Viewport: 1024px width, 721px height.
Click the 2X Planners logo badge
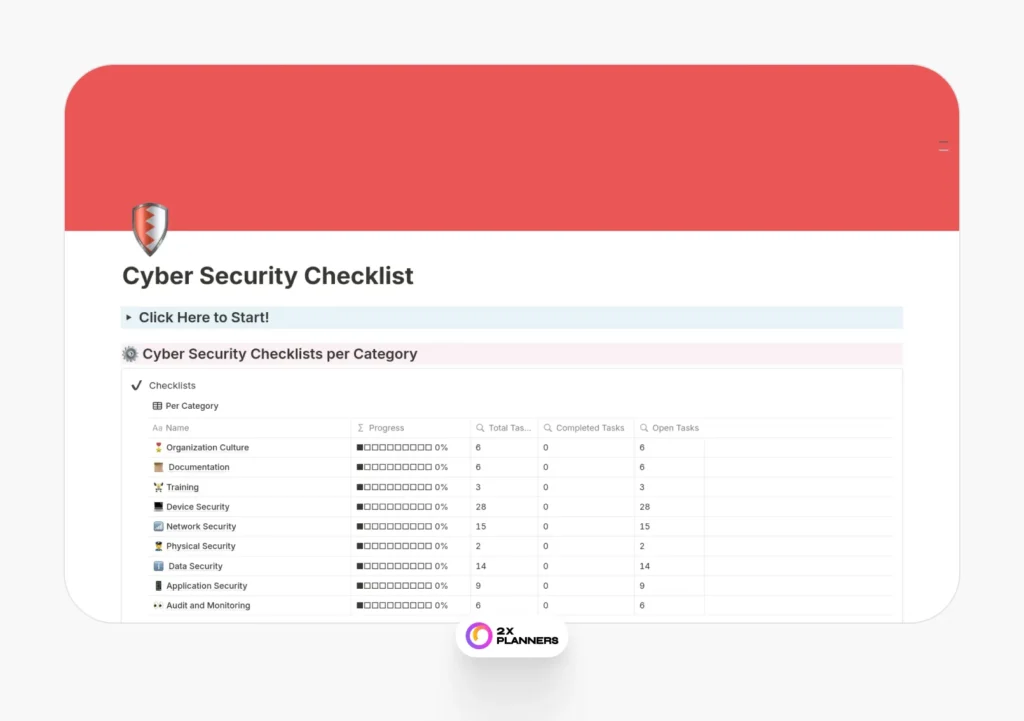point(512,635)
